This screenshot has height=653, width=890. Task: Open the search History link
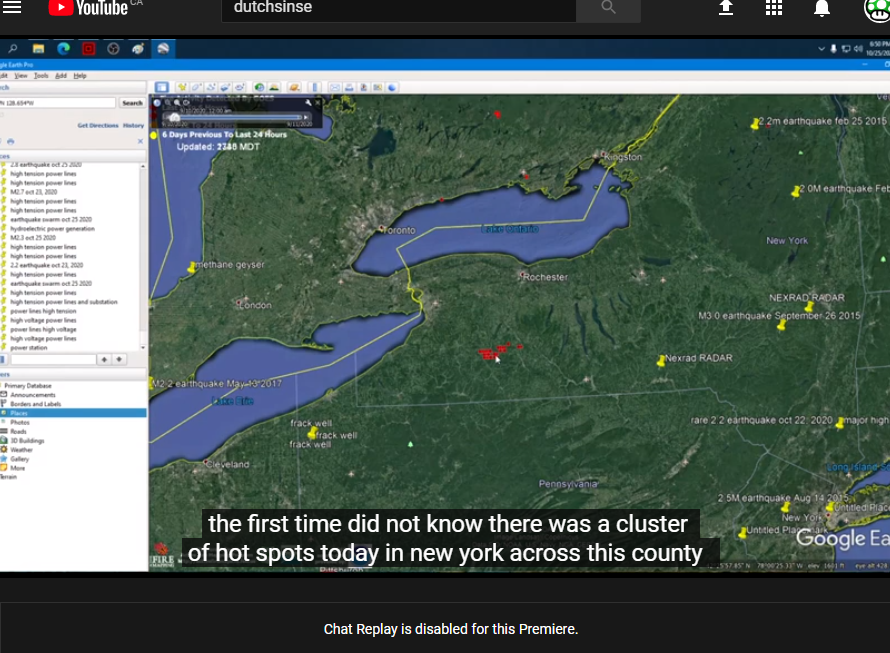click(133, 125)
